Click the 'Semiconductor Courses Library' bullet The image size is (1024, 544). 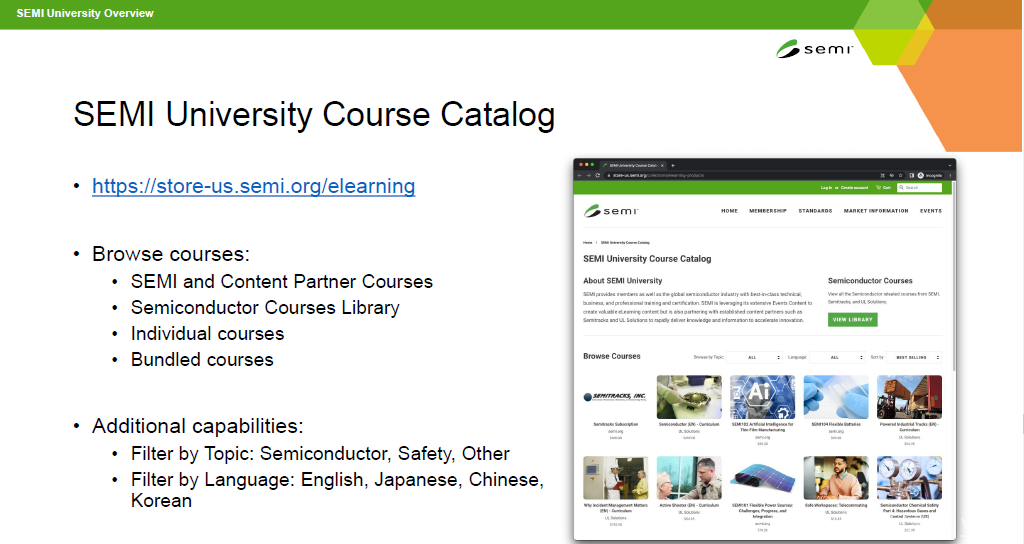265,308
